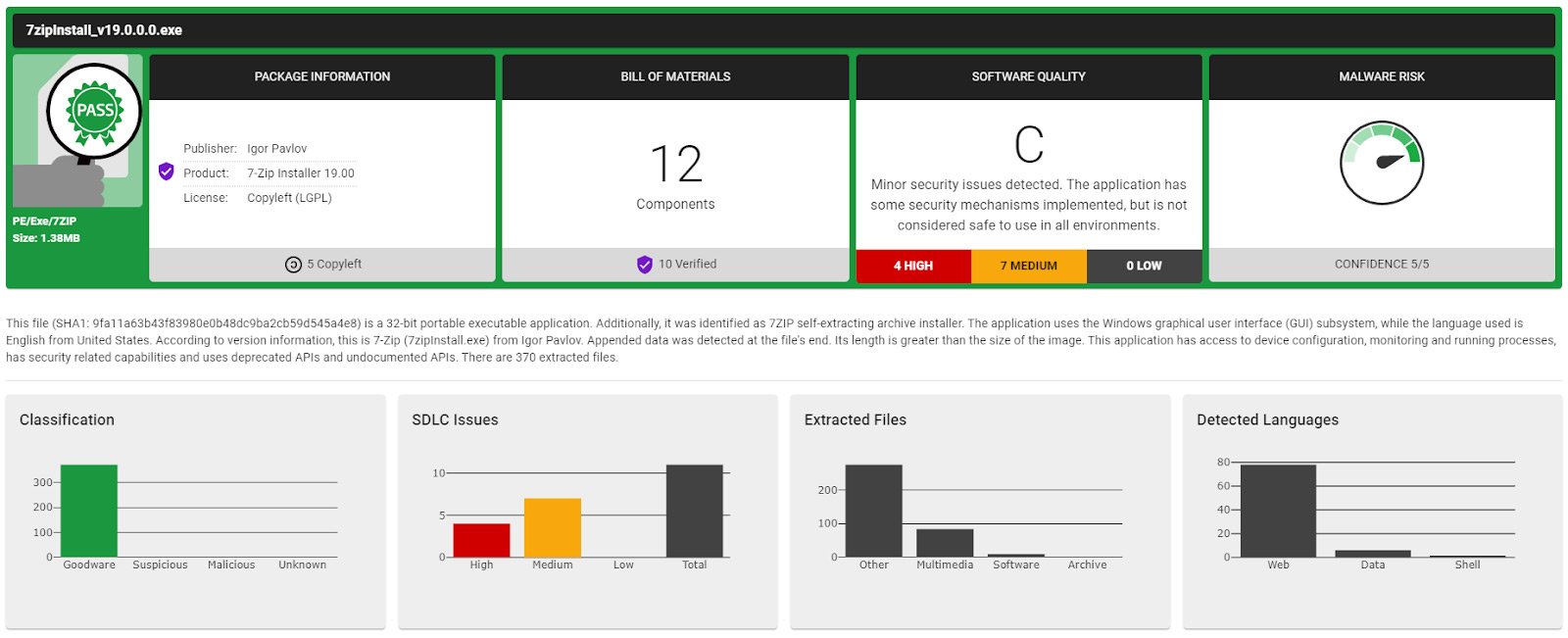Click the Classification chart title

[67, 419]
